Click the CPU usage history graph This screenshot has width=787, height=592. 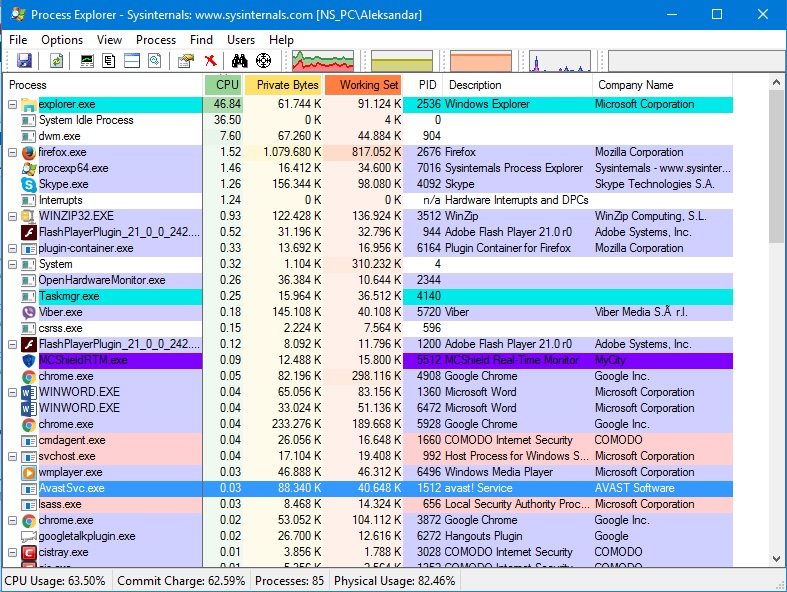coord(323,61)
